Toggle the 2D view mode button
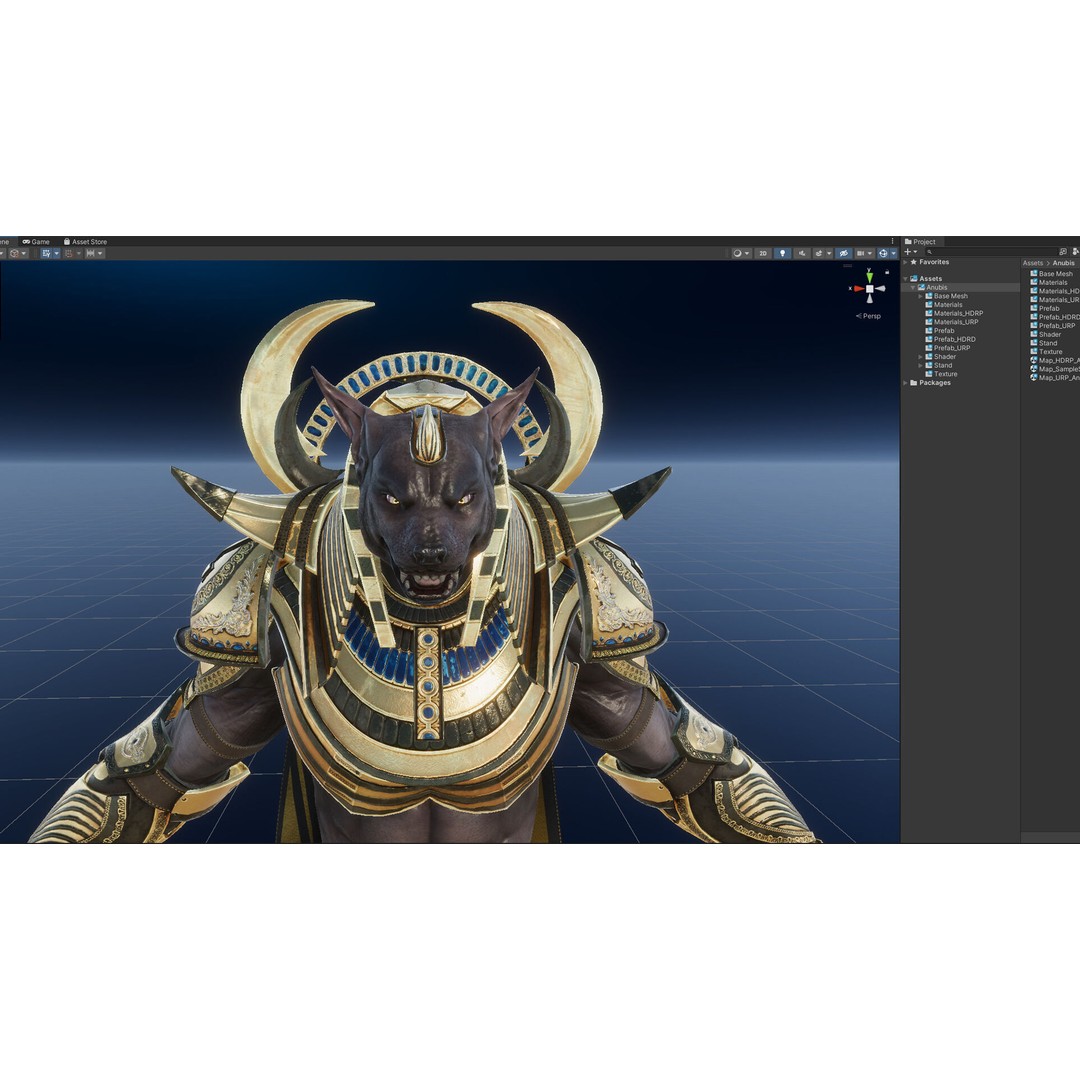This screenshot has width=1080, height=1080. pyautogui.click(x=763, y=253)
